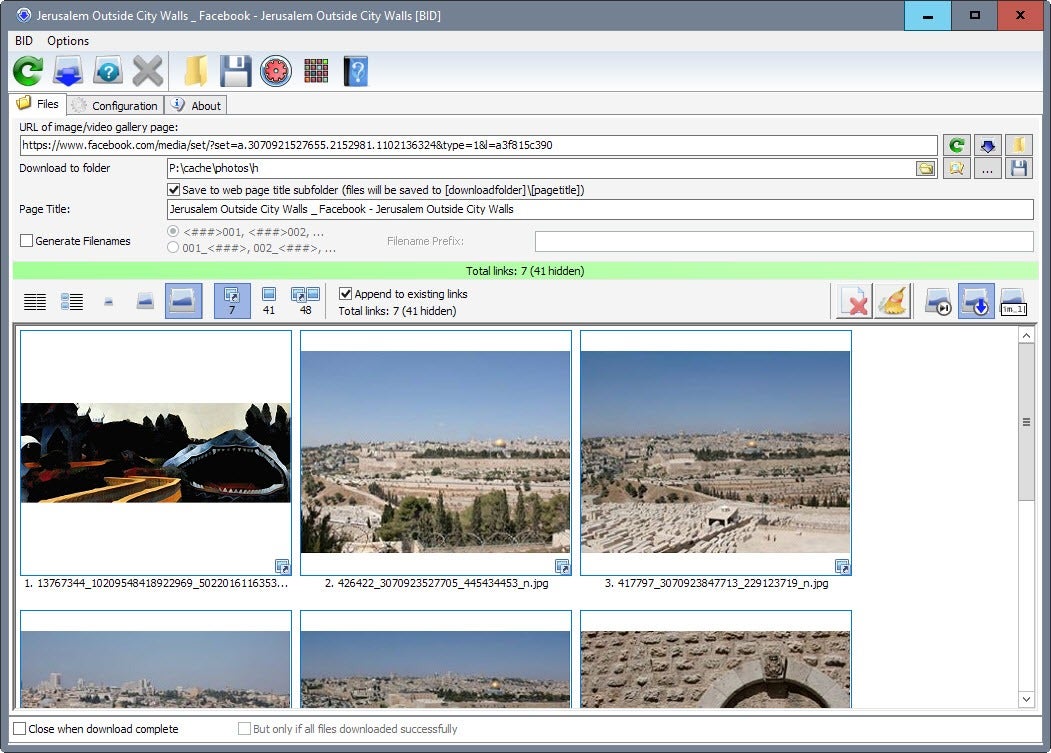Click the scrollbar down arrow in thumbnail pane
This screenshot has width=1051, height=753.
1026,699
